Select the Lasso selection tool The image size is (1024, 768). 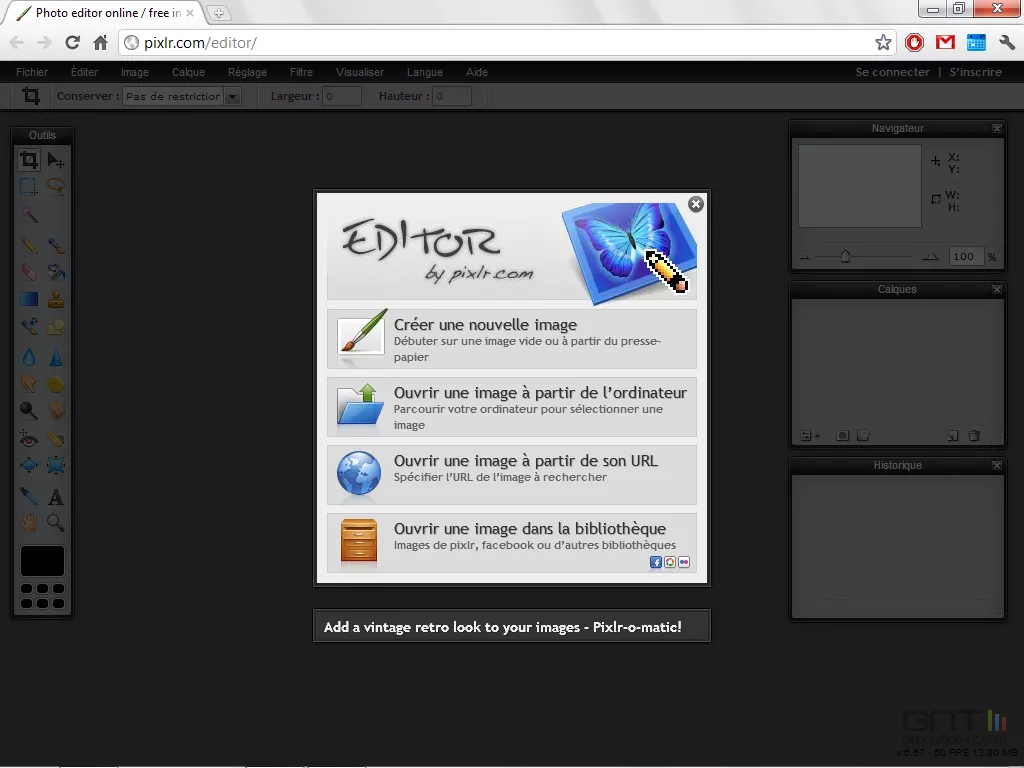click(x=56, y=187)
